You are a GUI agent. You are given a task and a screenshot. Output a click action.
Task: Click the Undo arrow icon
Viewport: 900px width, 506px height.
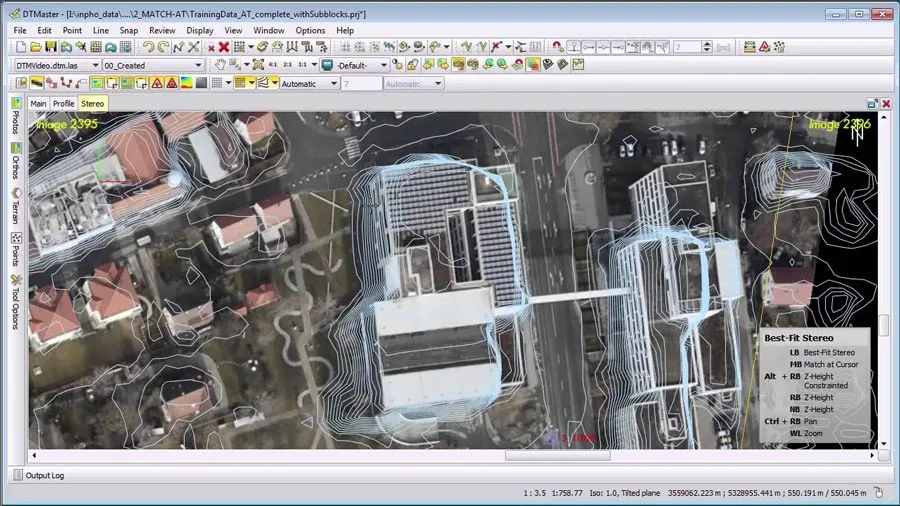pos(149,47)
